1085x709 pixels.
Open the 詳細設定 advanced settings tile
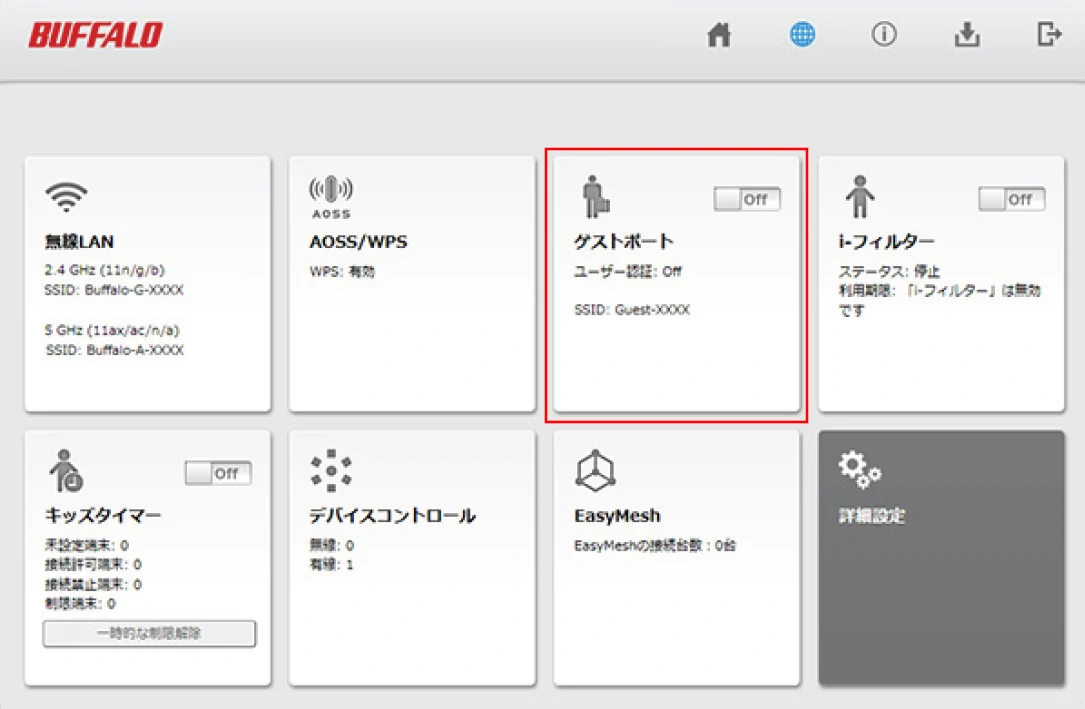point(941,558)
